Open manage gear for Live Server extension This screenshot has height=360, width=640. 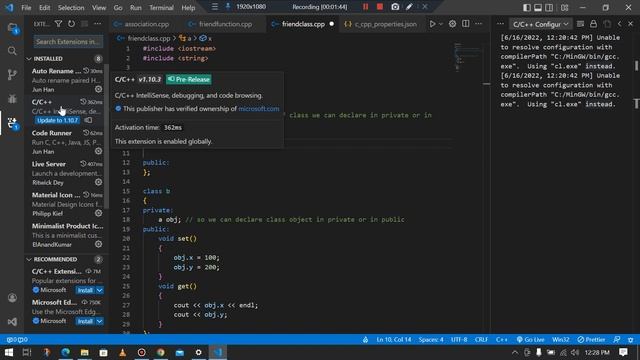tap(98, 182)
